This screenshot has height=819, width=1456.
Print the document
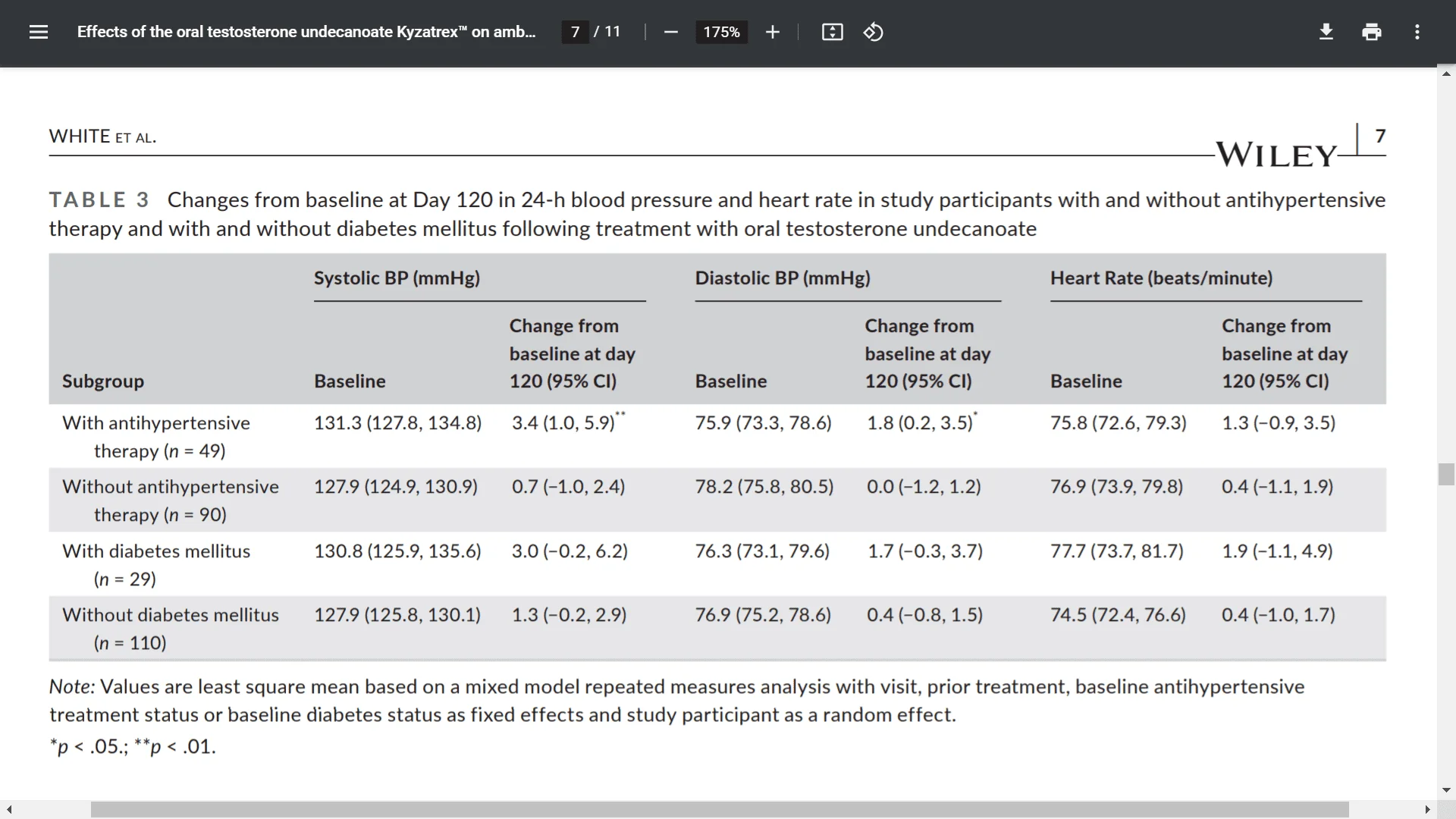(1371, 32)
